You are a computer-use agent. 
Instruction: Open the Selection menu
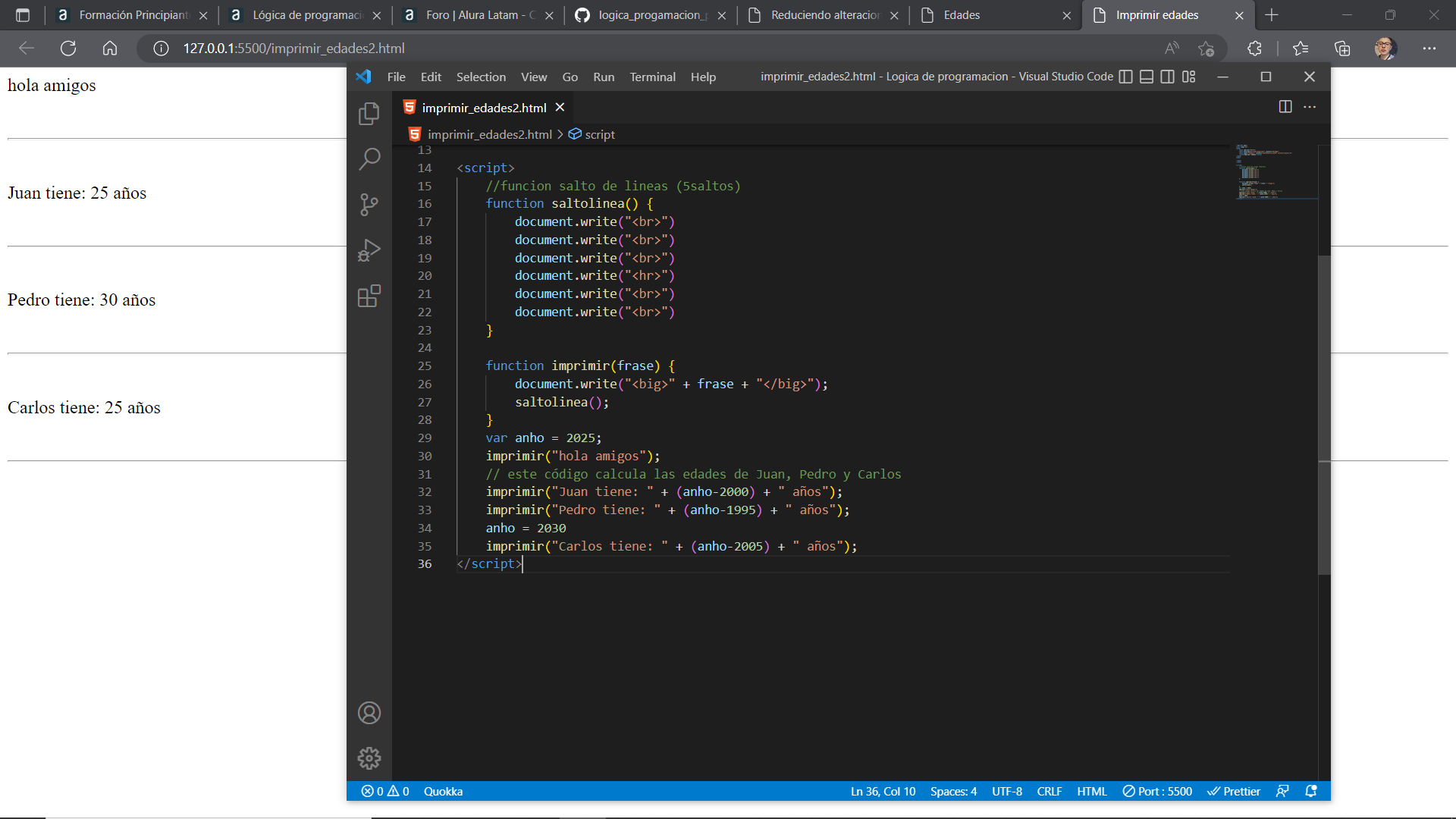point(481,77)
